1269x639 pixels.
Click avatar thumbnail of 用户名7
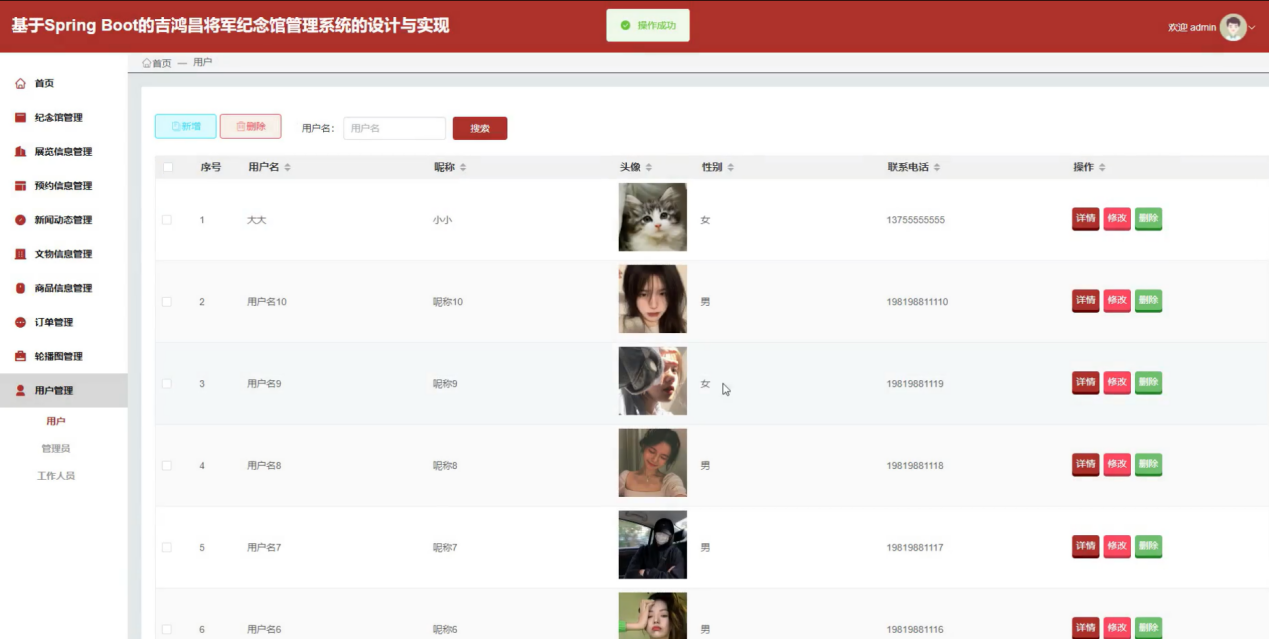pyautogui.click(x=653, y=545)
